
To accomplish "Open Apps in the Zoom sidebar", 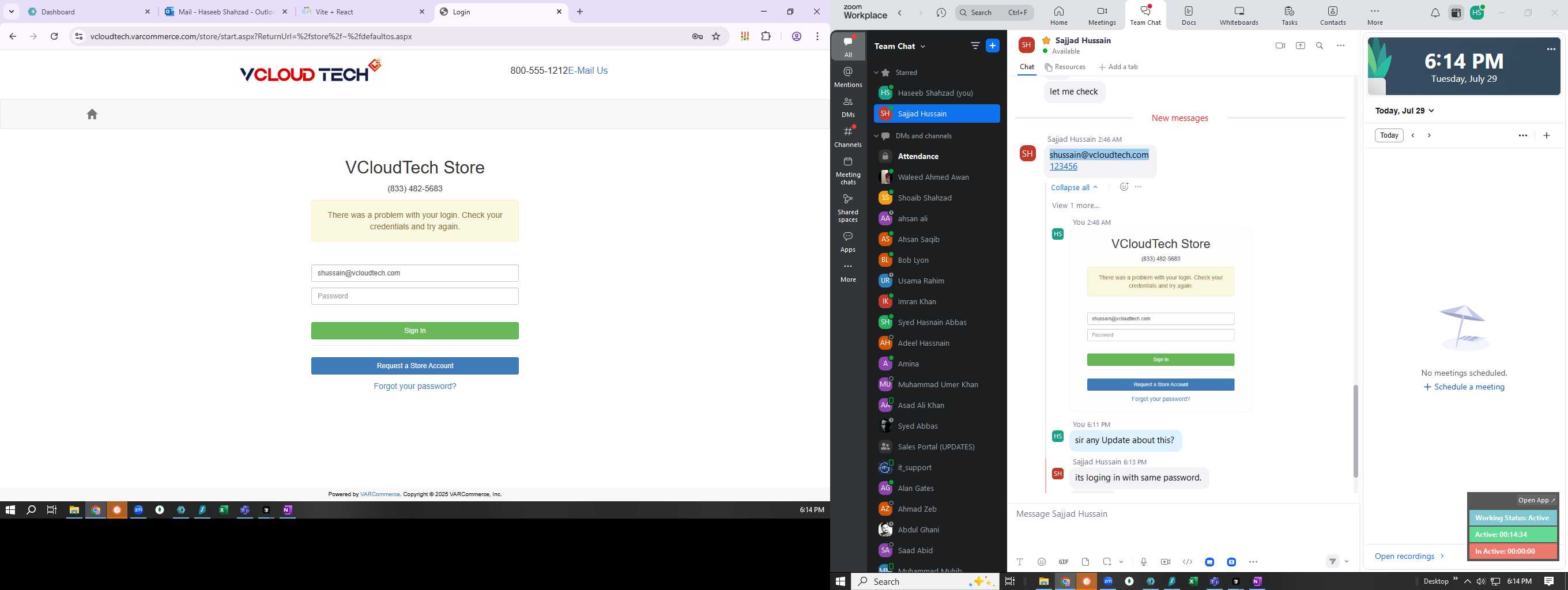I will pyautogui.click(x=848, y=241).
